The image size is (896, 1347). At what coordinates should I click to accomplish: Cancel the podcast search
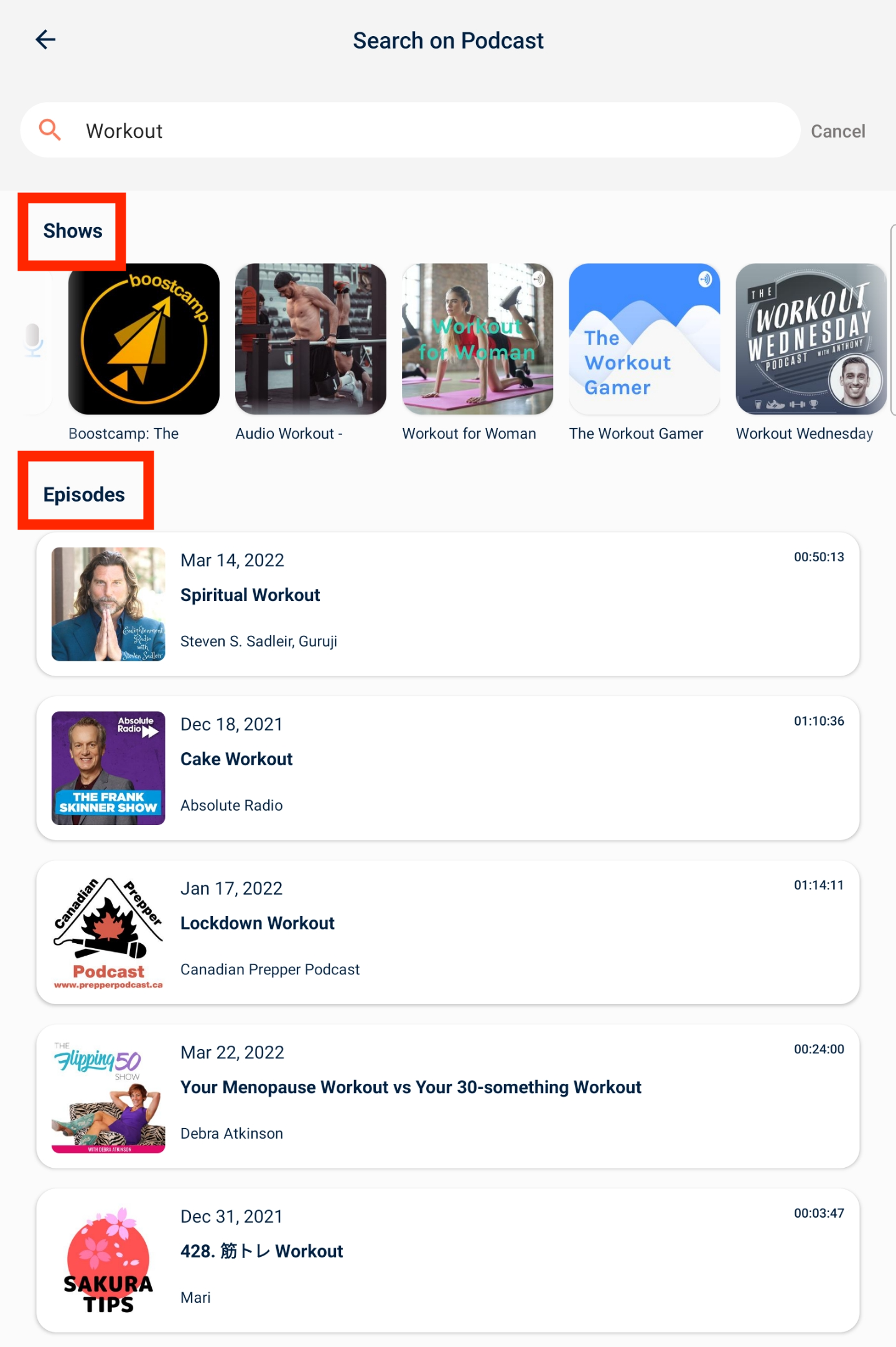(x=838, y=131)
